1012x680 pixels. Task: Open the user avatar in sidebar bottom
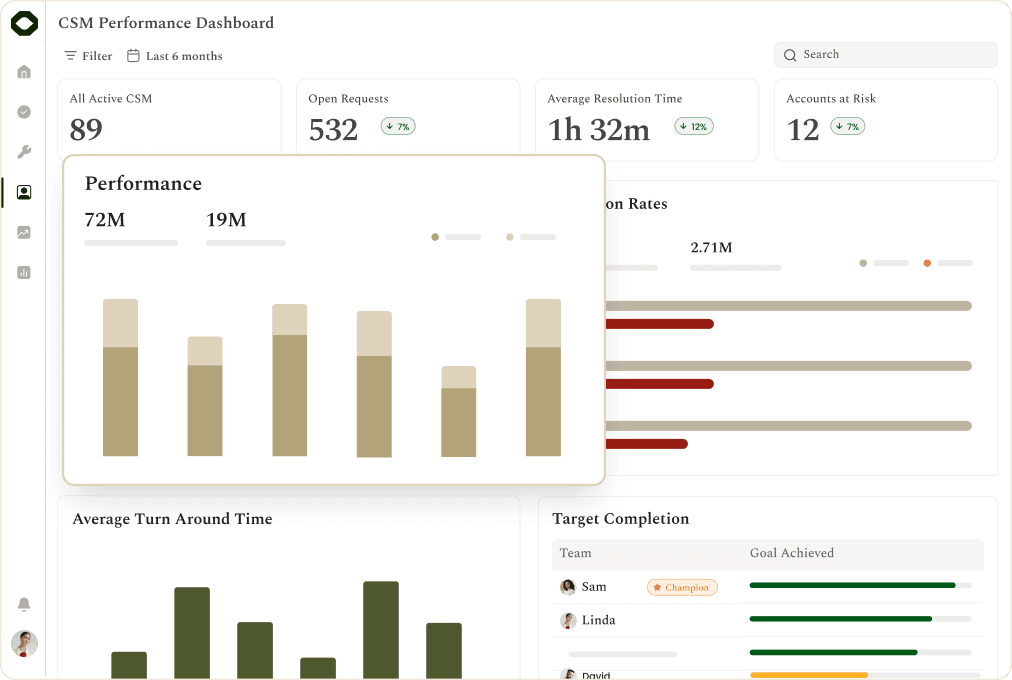(x=25, y=644)
